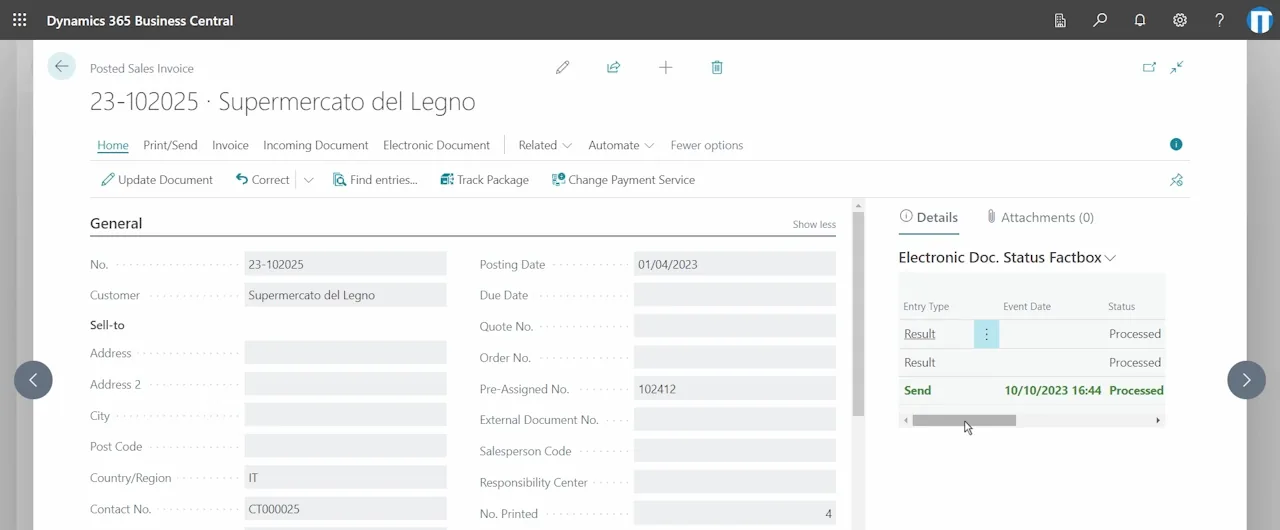Click the factbox scrollbar right arrow
Viewport: 1280px width, 530px height.
1158,420
